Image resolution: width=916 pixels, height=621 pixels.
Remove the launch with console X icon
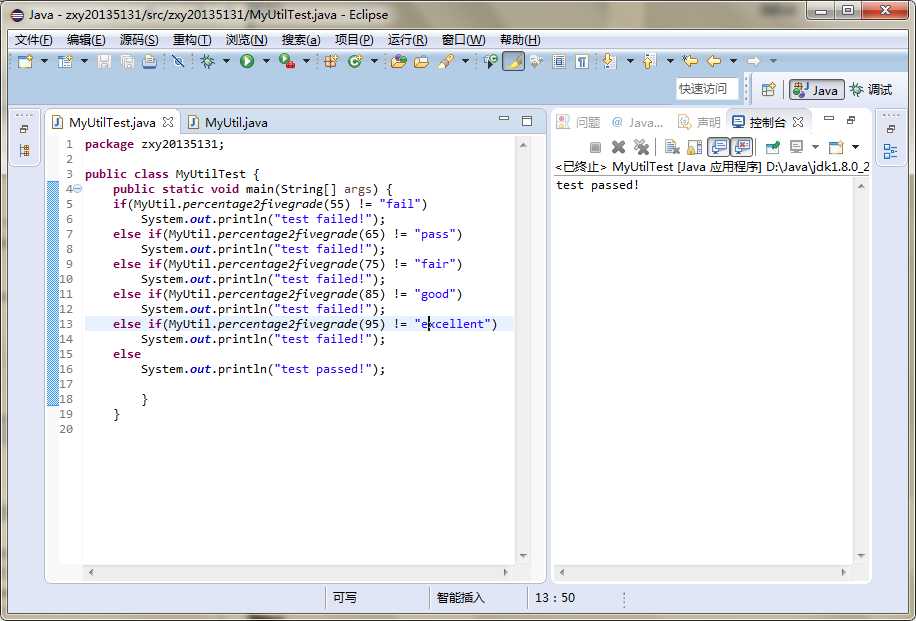[618, 147]
